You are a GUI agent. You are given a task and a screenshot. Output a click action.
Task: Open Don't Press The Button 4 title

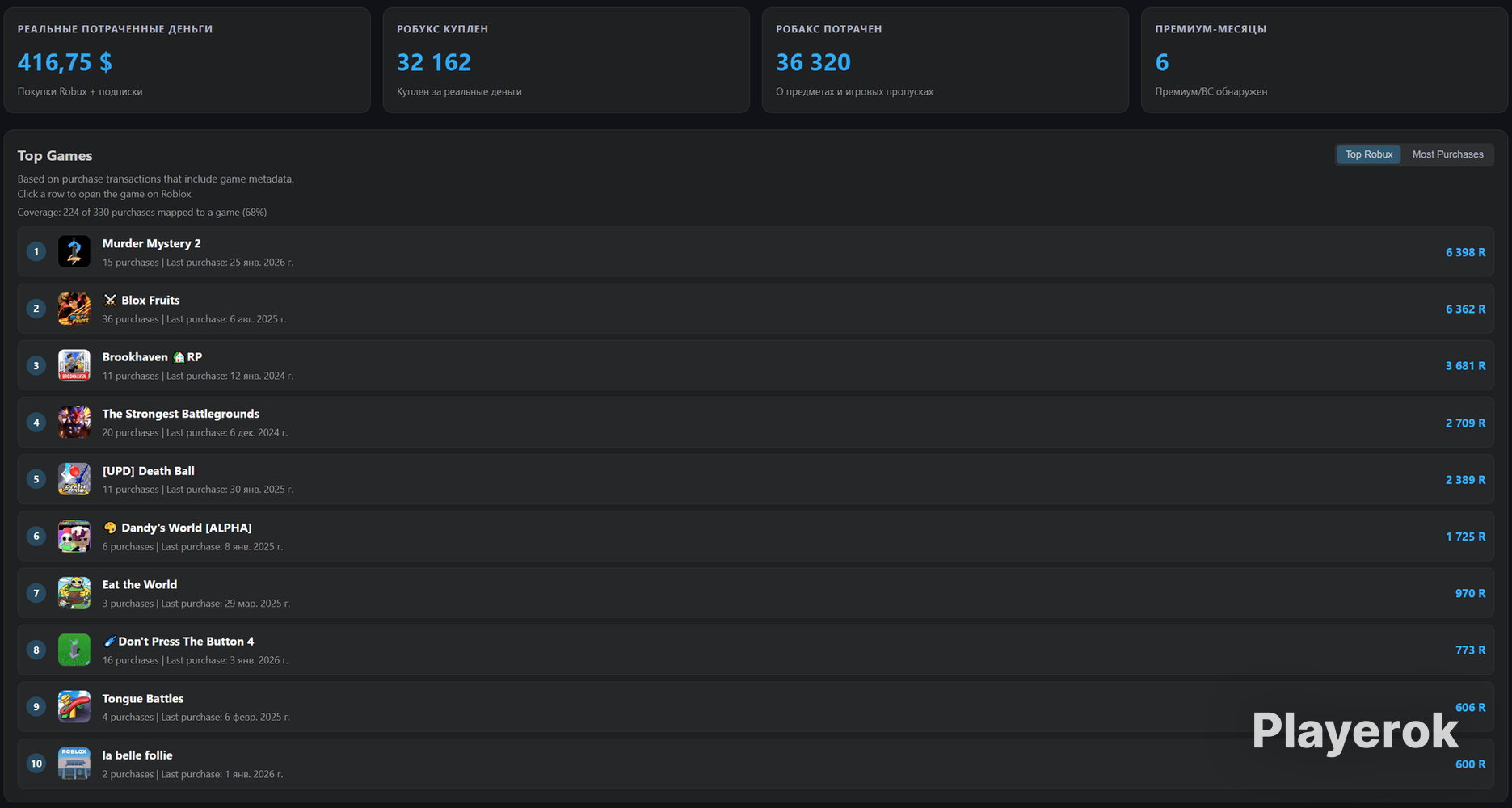pyautogui.click(x=179, y=642)
